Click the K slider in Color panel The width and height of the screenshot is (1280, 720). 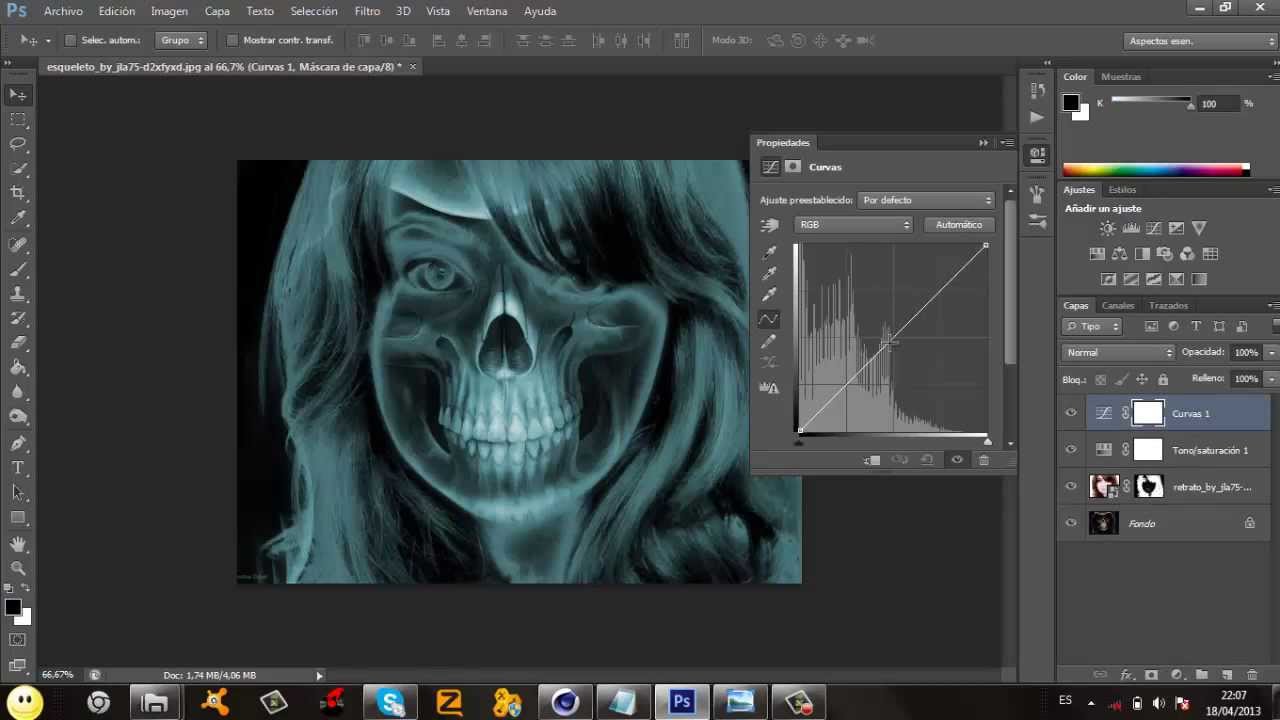pos(1151,101)
